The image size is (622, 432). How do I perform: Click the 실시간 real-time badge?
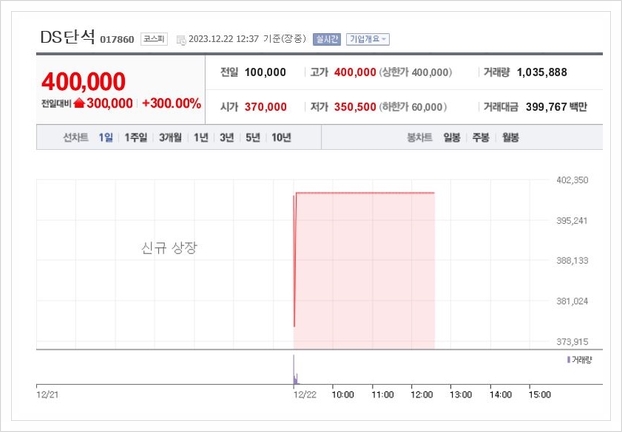tap(327, 39)
